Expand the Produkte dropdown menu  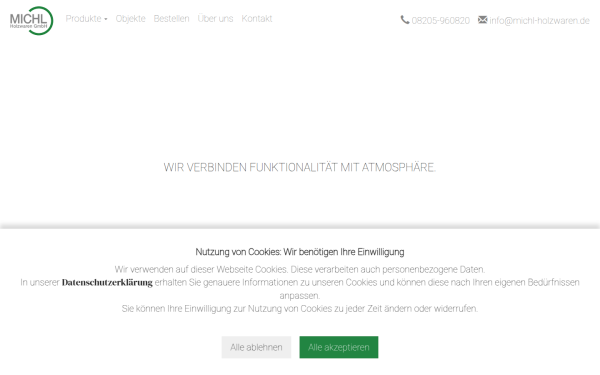coord(86,18)
